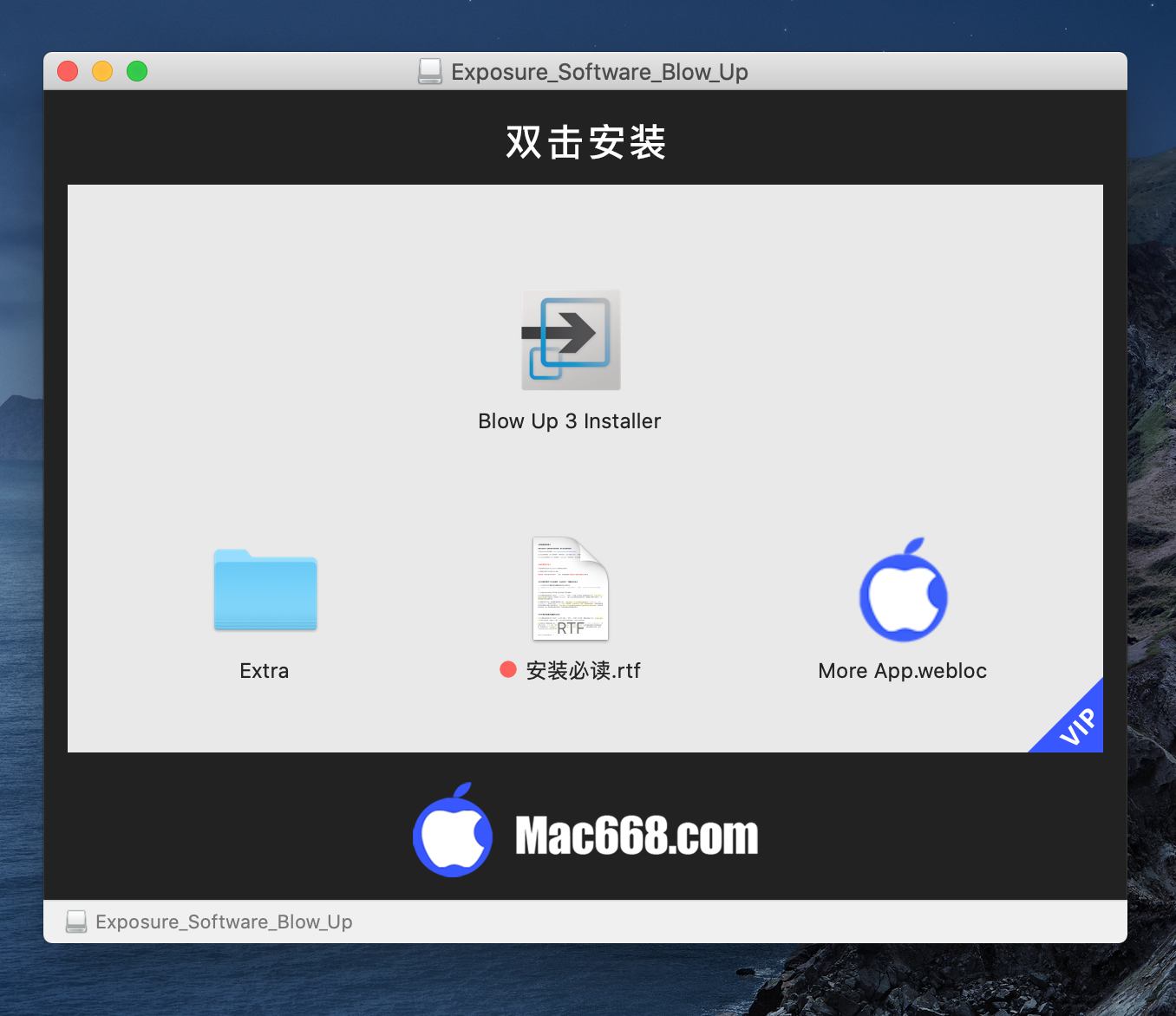Select the 安装必读.rtf document icon
The width and height of the screenshot is (1176, 1016).
[x=571, y=589]
